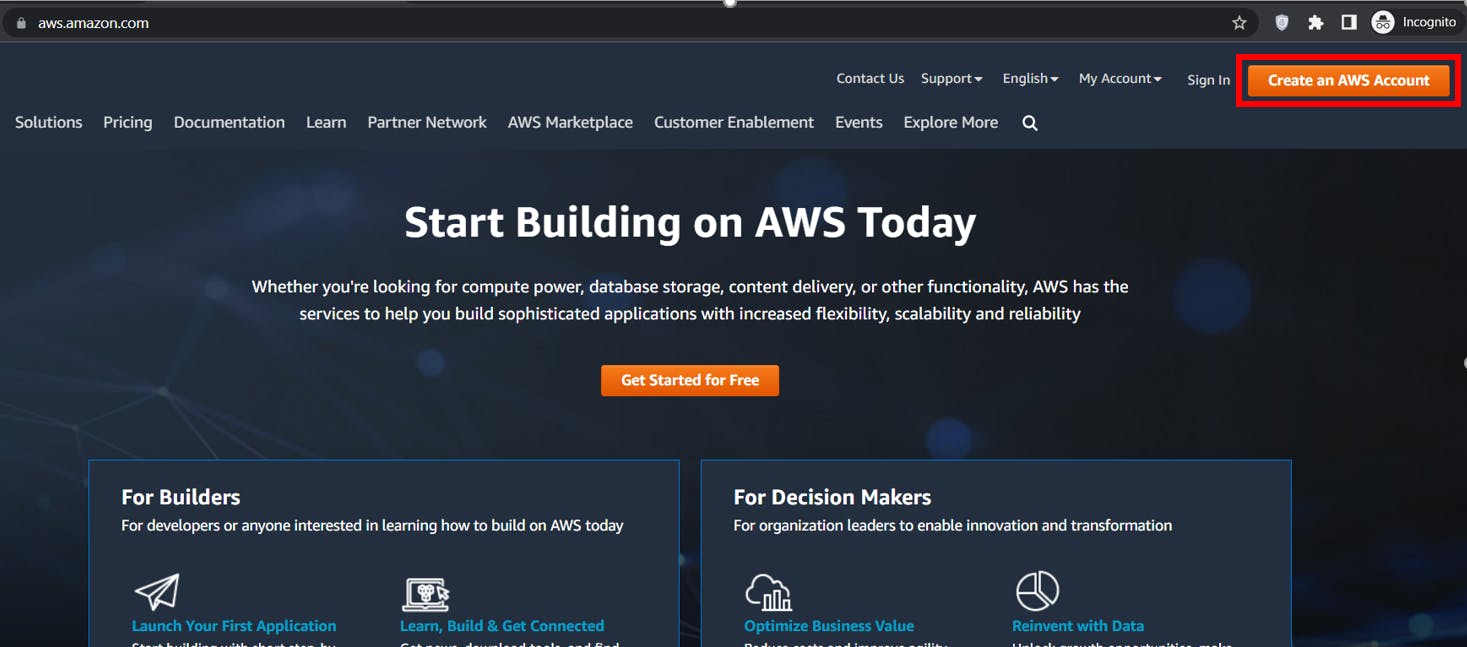
Task: Click the browser extensions puzzle icon
Action: [1315, 21]
